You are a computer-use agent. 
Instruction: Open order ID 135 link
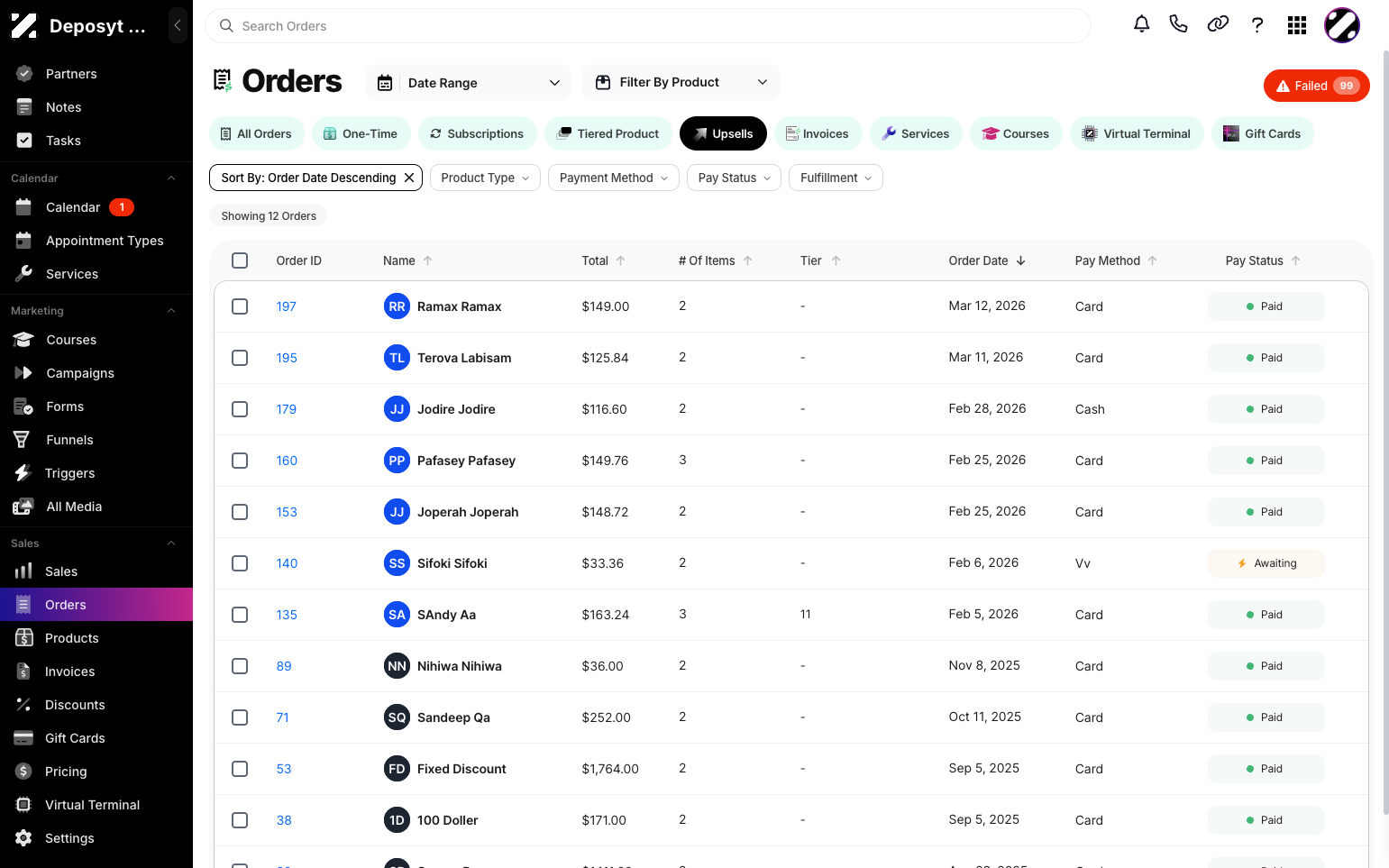click(287, 615)
